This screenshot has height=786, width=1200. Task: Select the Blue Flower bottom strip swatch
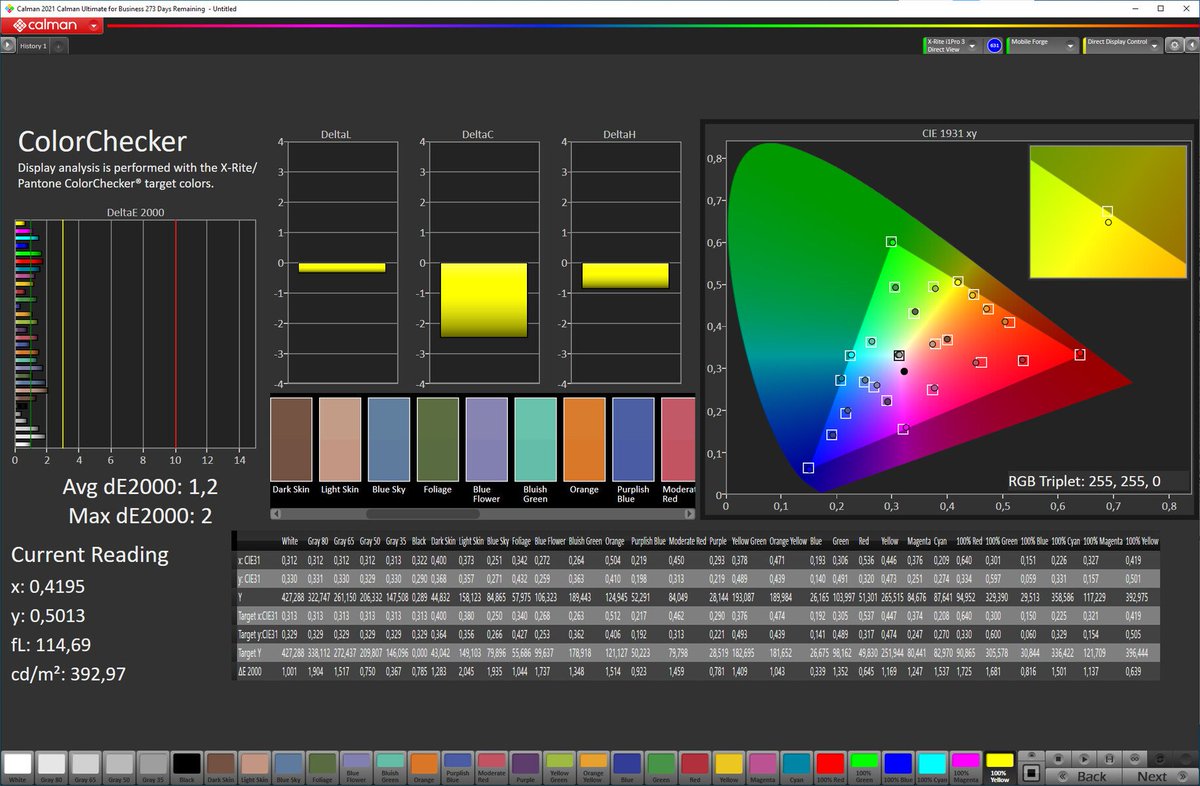tap(356, 767)
